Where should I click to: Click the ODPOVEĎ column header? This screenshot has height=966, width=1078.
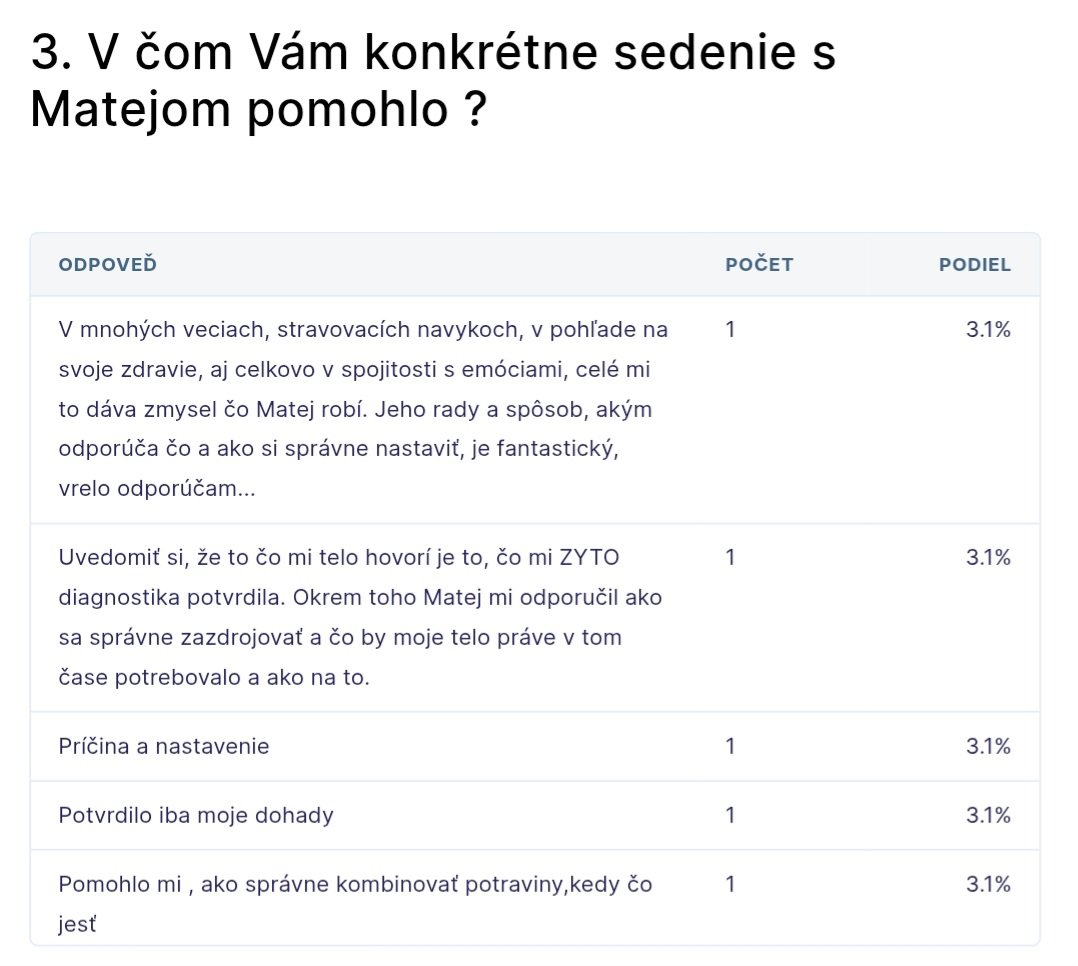click(108, 265)
